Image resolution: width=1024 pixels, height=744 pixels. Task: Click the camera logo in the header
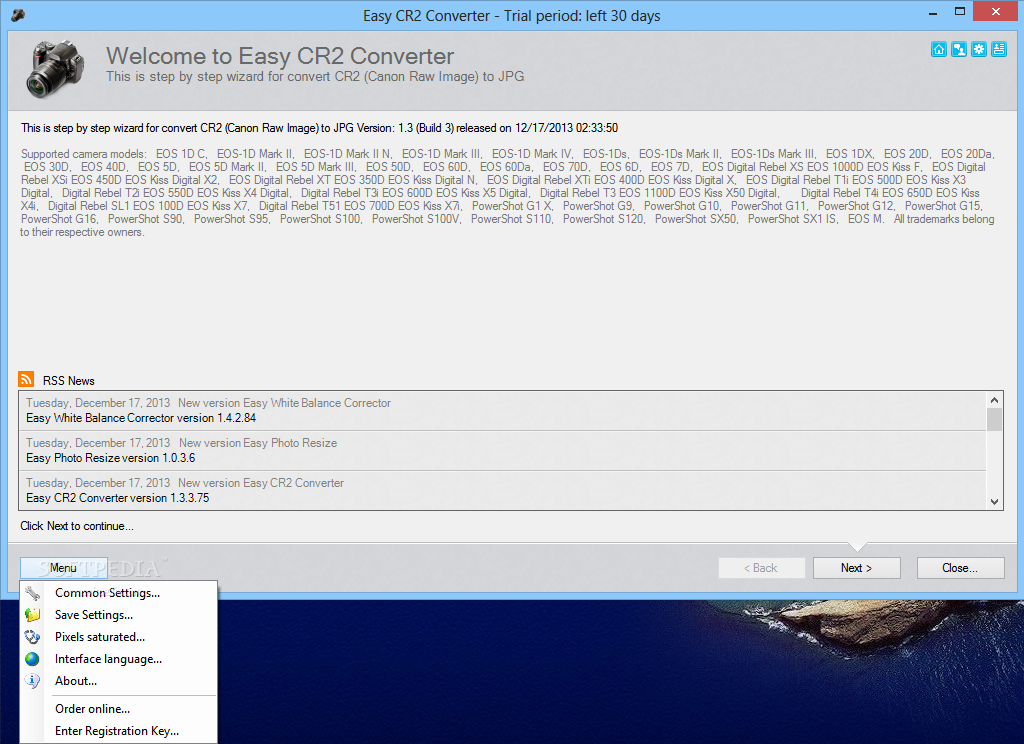tap(55, 69)
